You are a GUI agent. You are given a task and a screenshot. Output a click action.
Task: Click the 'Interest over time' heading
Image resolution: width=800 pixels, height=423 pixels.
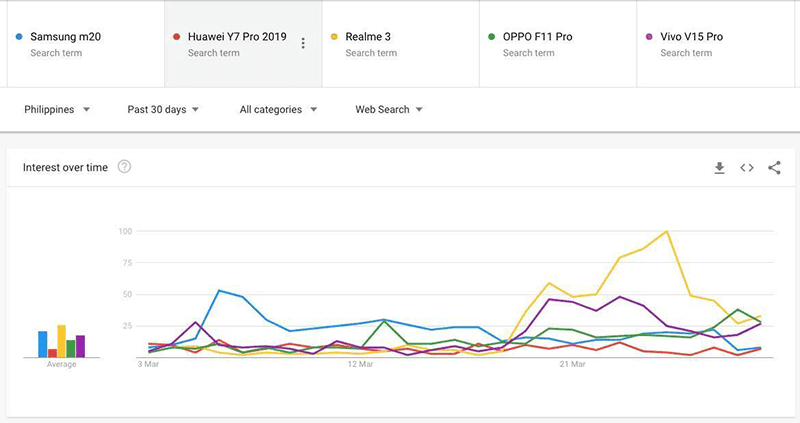tap(65, 167)
